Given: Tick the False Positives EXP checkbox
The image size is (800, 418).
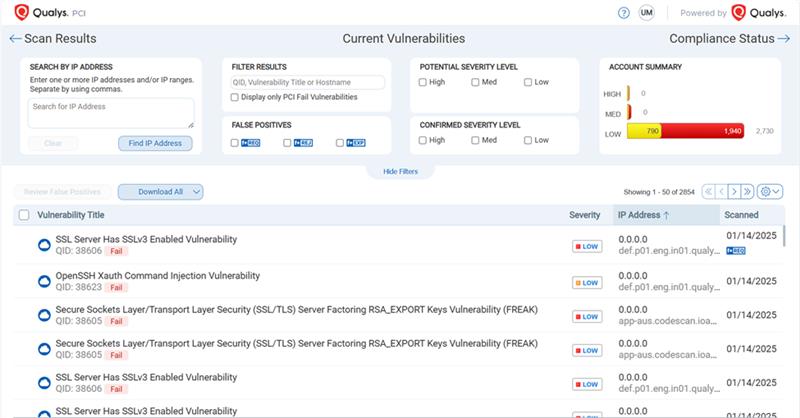Looking at the screenshot, I should [x=340, y=143].
